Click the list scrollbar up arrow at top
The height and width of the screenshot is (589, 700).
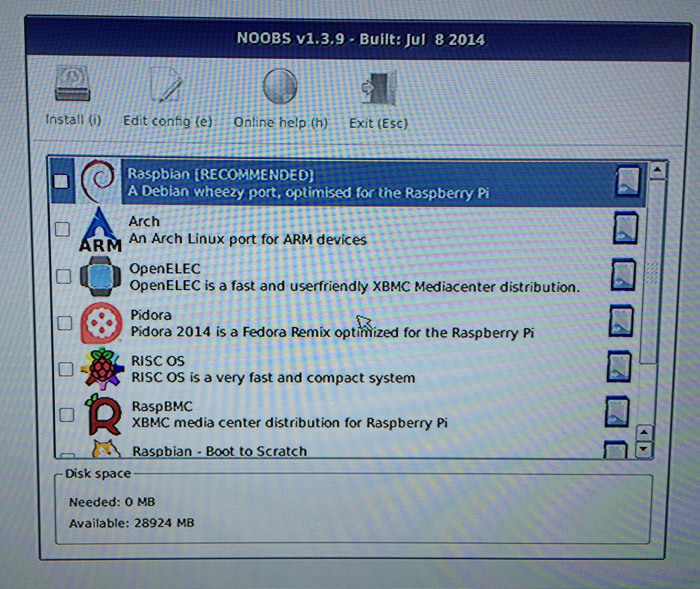coord(658,170)
